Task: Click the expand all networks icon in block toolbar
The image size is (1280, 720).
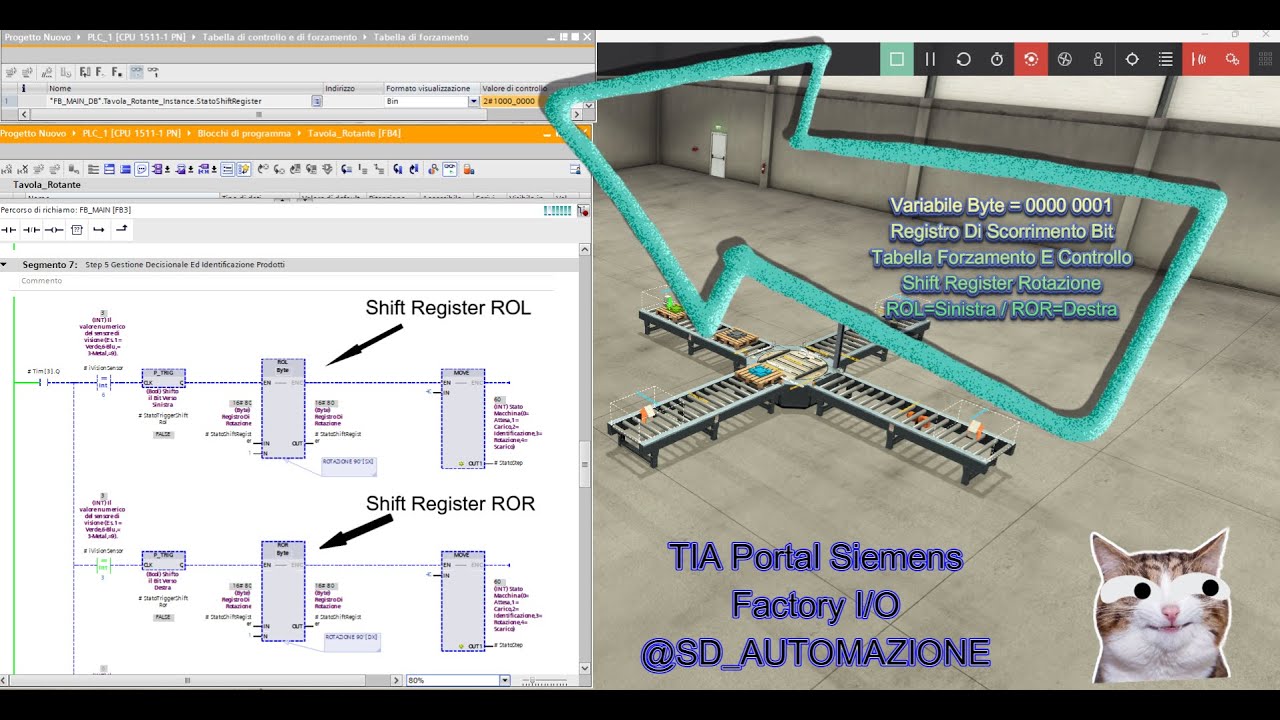Action: pyautogui.click(x=109, y=169)
